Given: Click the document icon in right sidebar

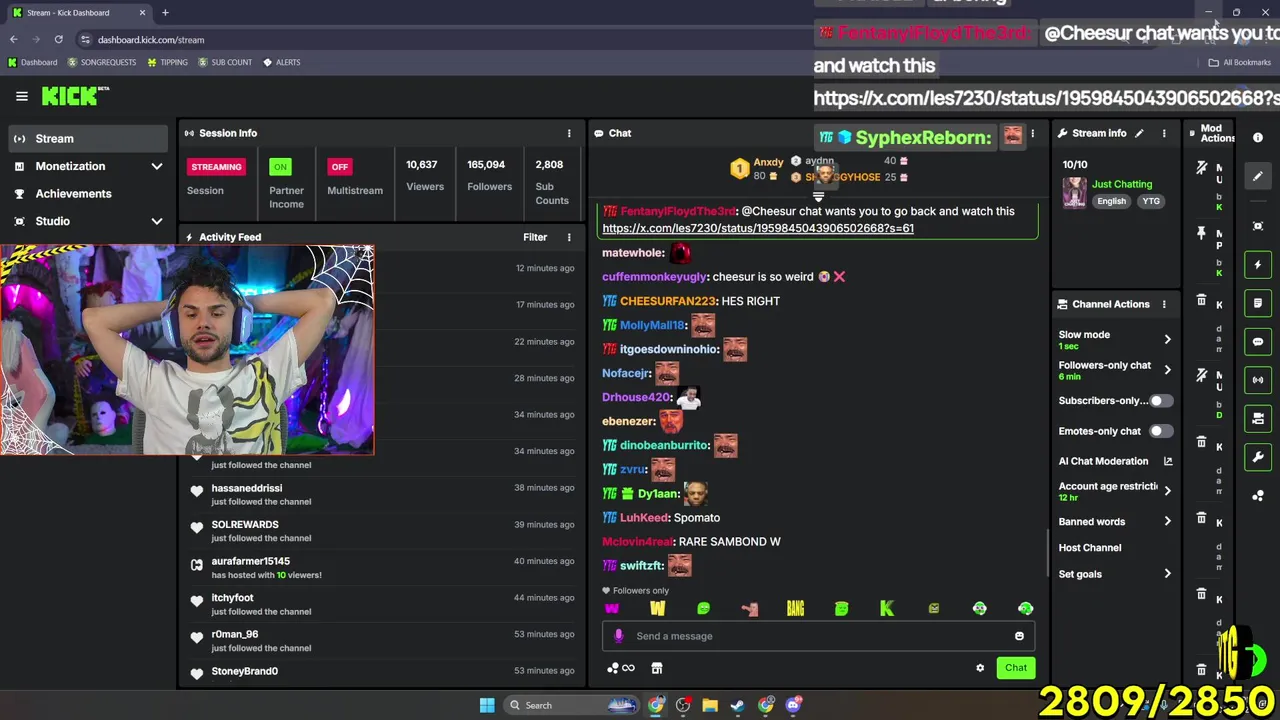Looking at the screenshot, I should tap(1258, 303).
